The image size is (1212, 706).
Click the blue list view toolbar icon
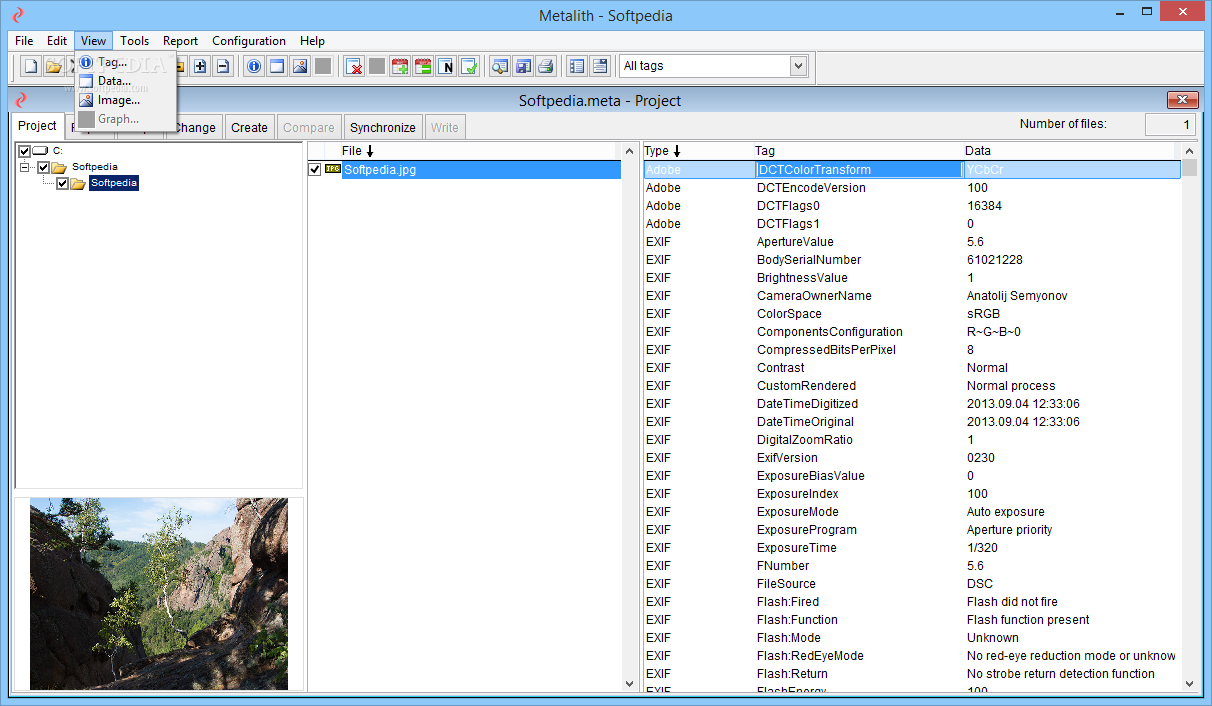pyautogui.click(x=577, y=67)
